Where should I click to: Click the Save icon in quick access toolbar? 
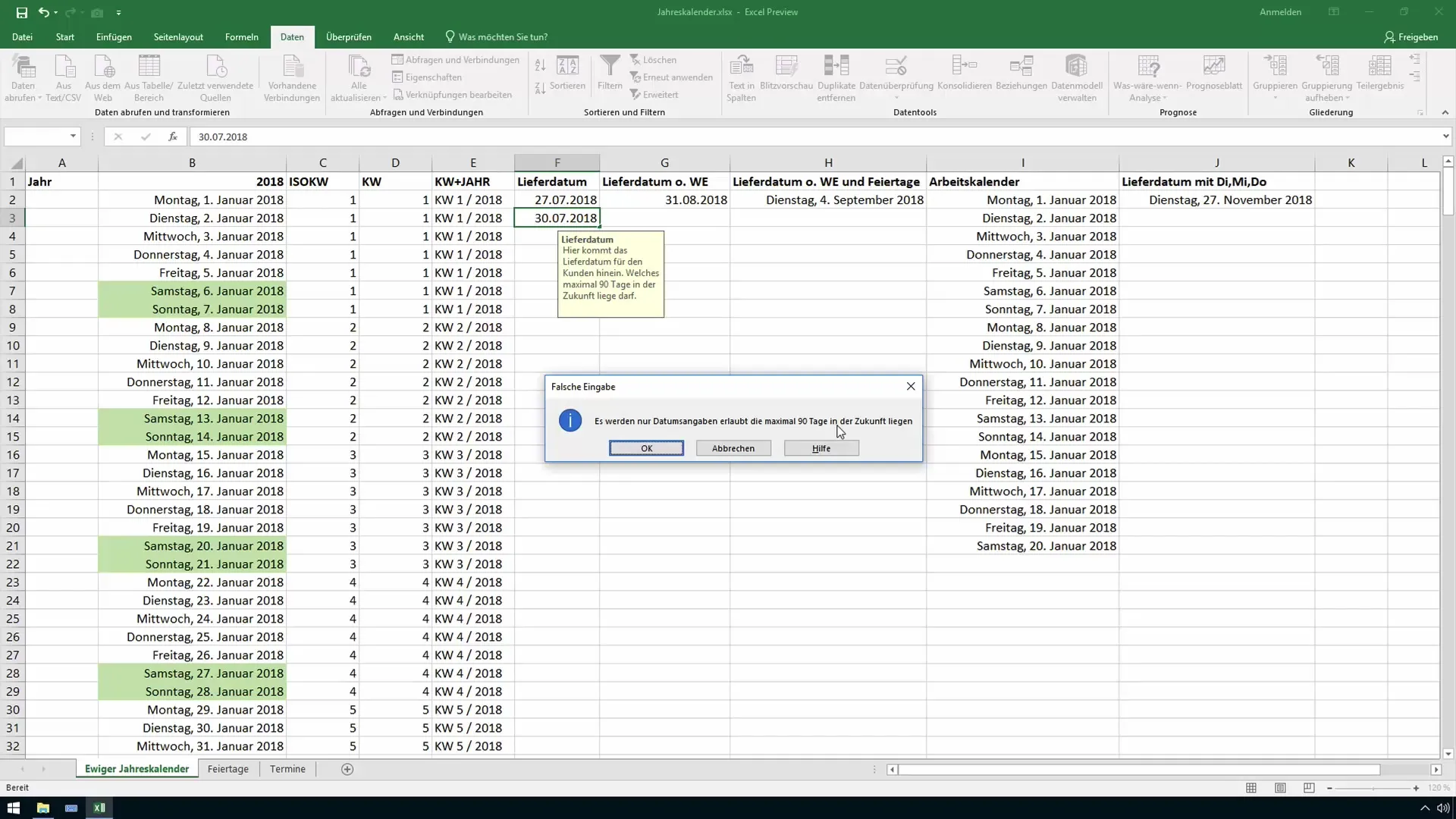[x=22, y=12]
